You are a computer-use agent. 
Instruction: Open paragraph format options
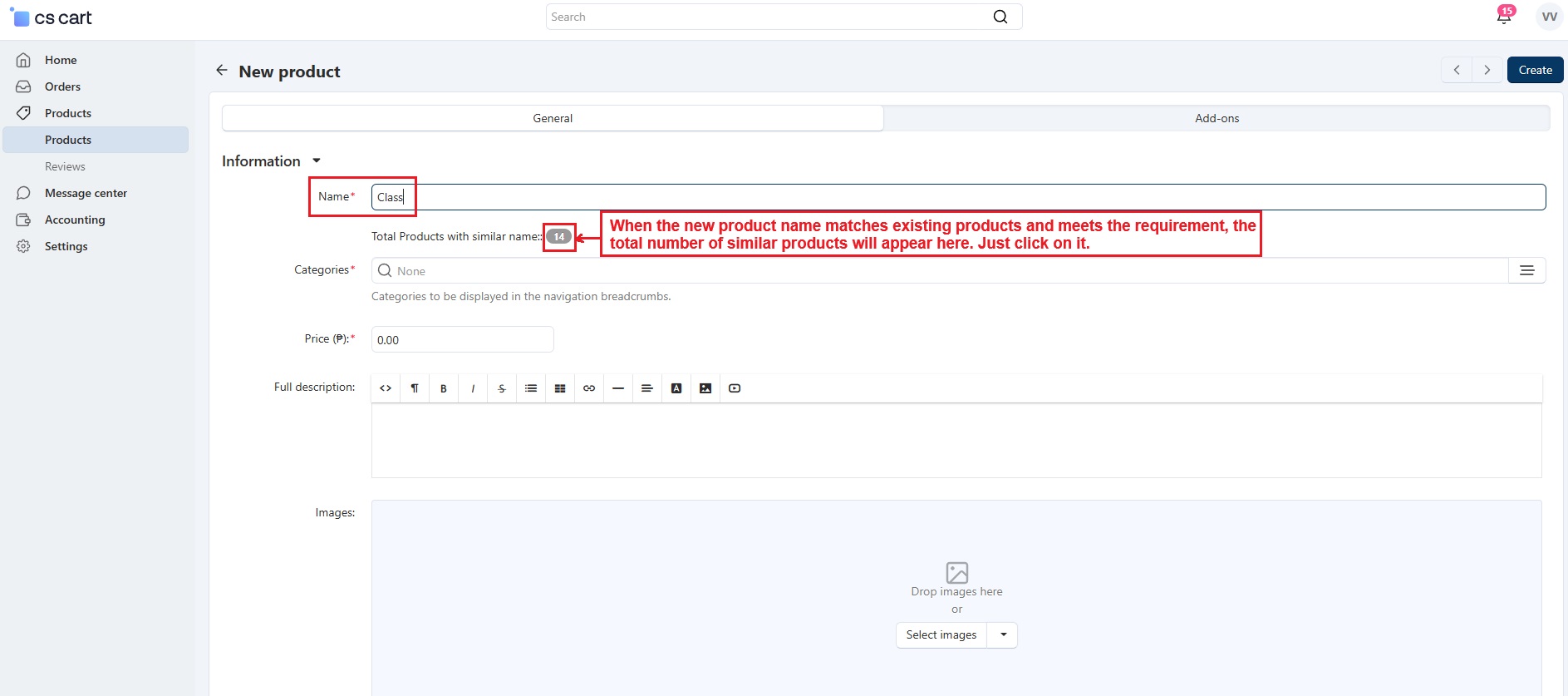click(x=415, y=388)
